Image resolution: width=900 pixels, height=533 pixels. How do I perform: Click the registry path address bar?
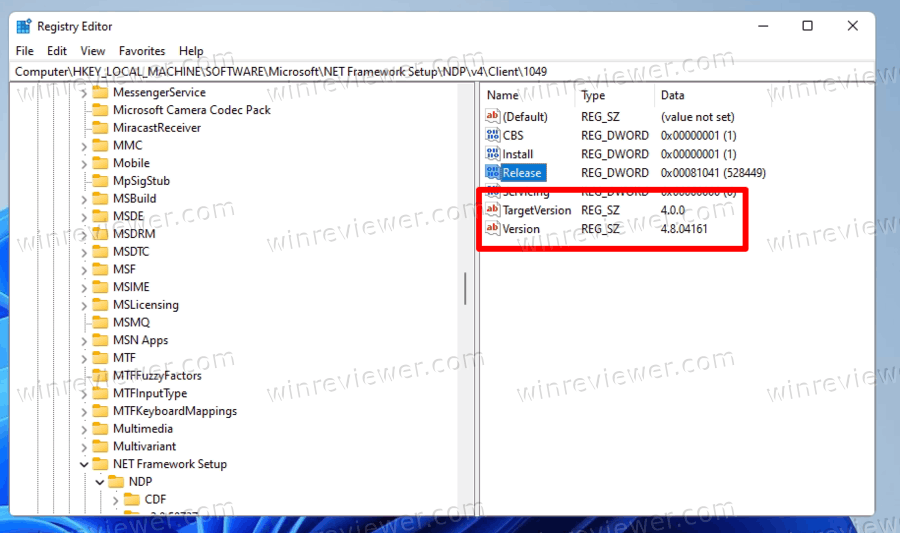442,72
